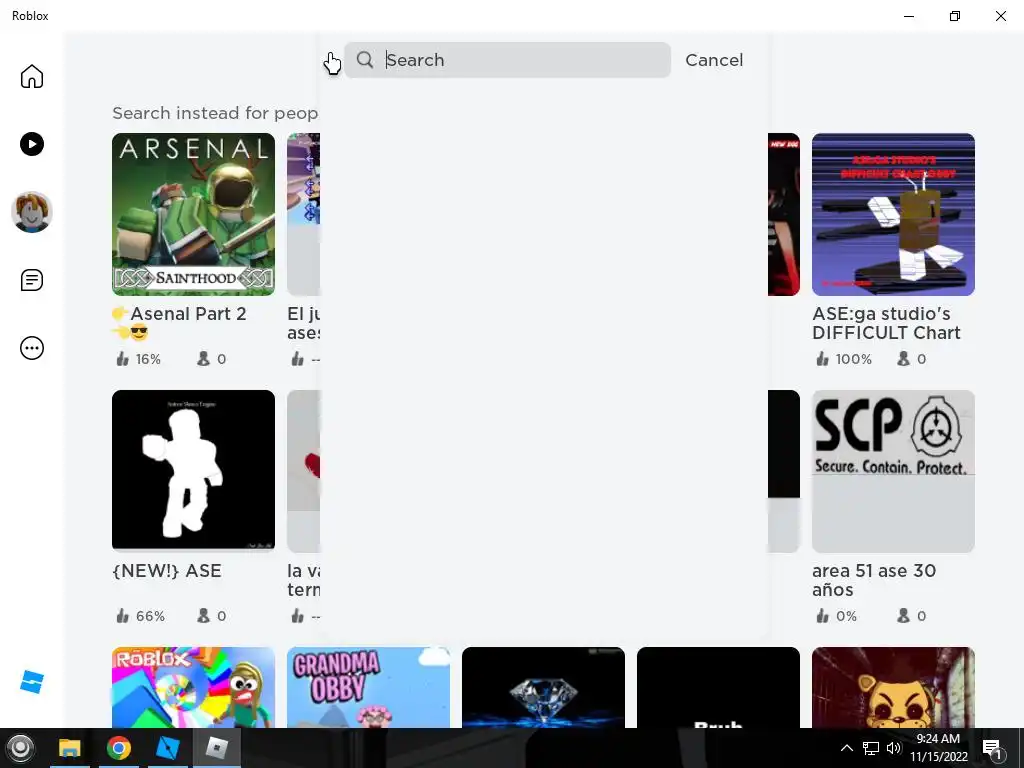Go to the Roblox Home icon

(x=31, y=76)
